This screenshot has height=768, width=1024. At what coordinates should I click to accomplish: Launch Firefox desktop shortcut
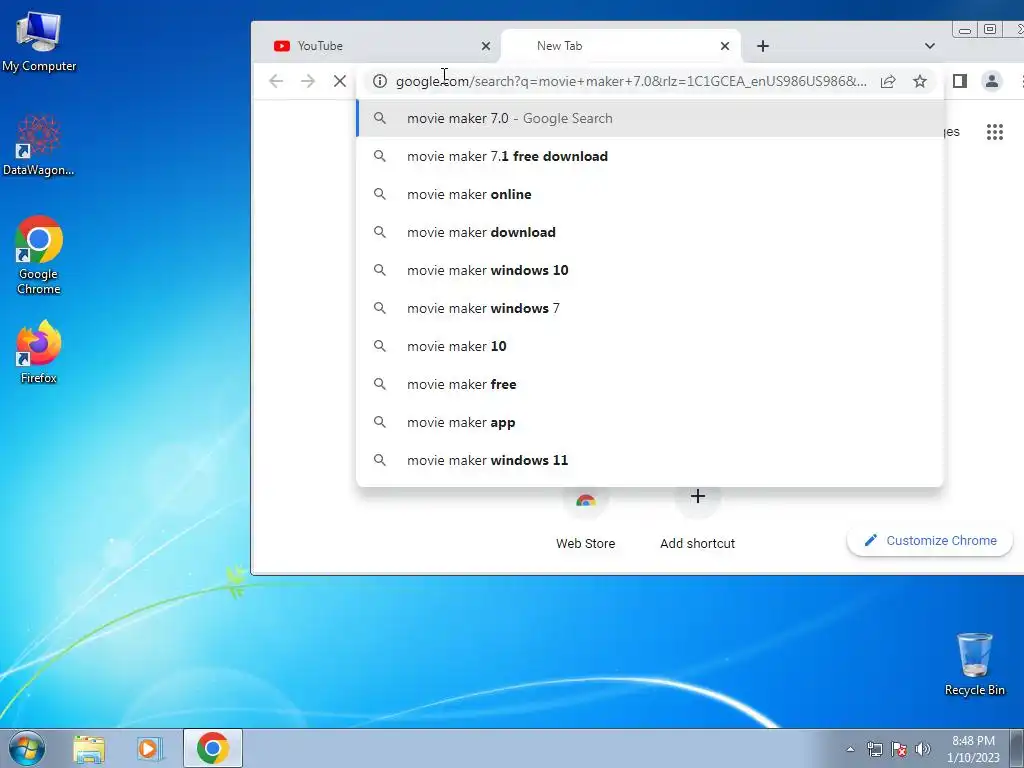[x=39, y=351]
